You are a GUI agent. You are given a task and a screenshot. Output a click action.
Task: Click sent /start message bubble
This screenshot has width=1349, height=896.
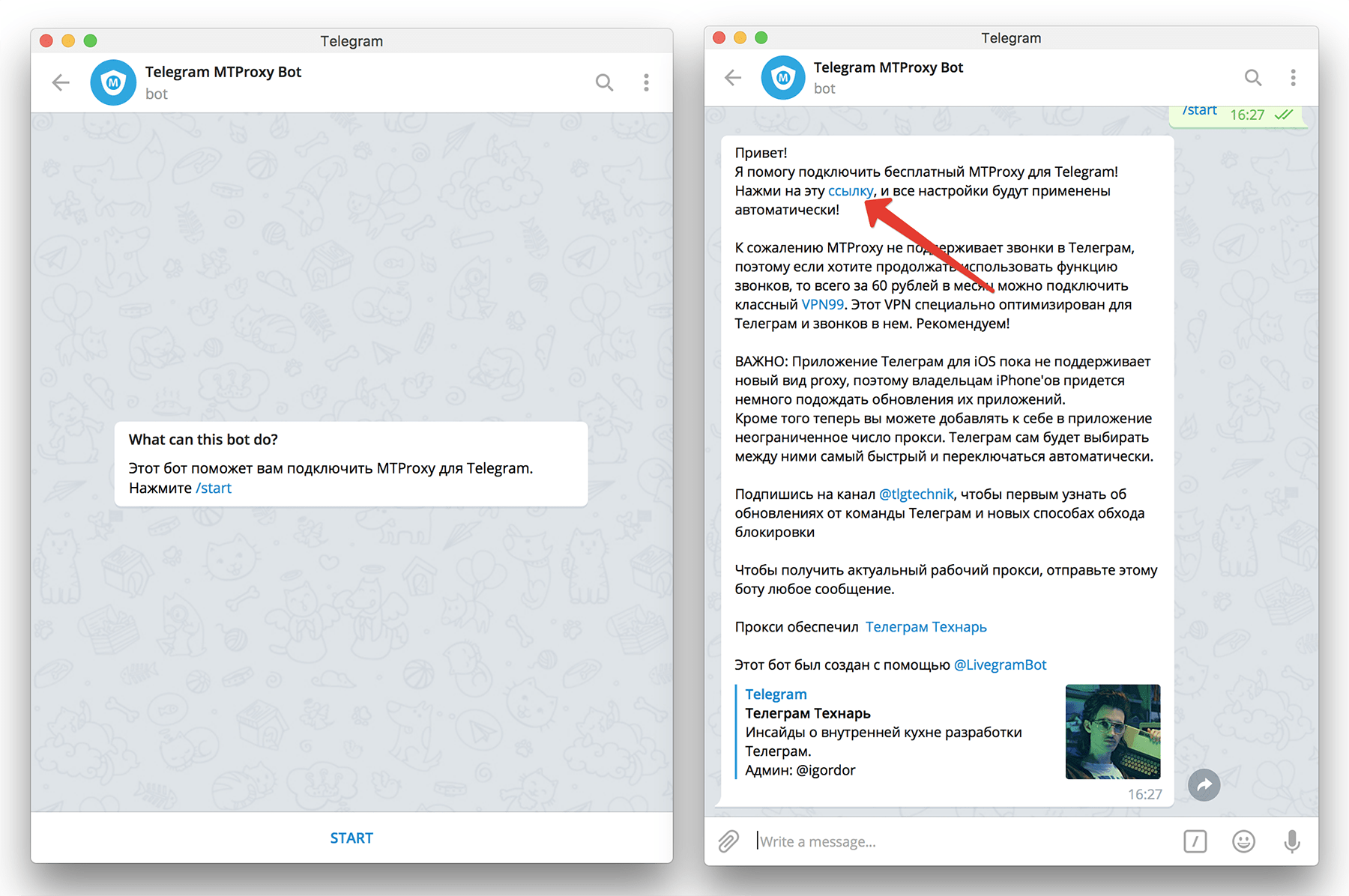(x=1238, y=115)
